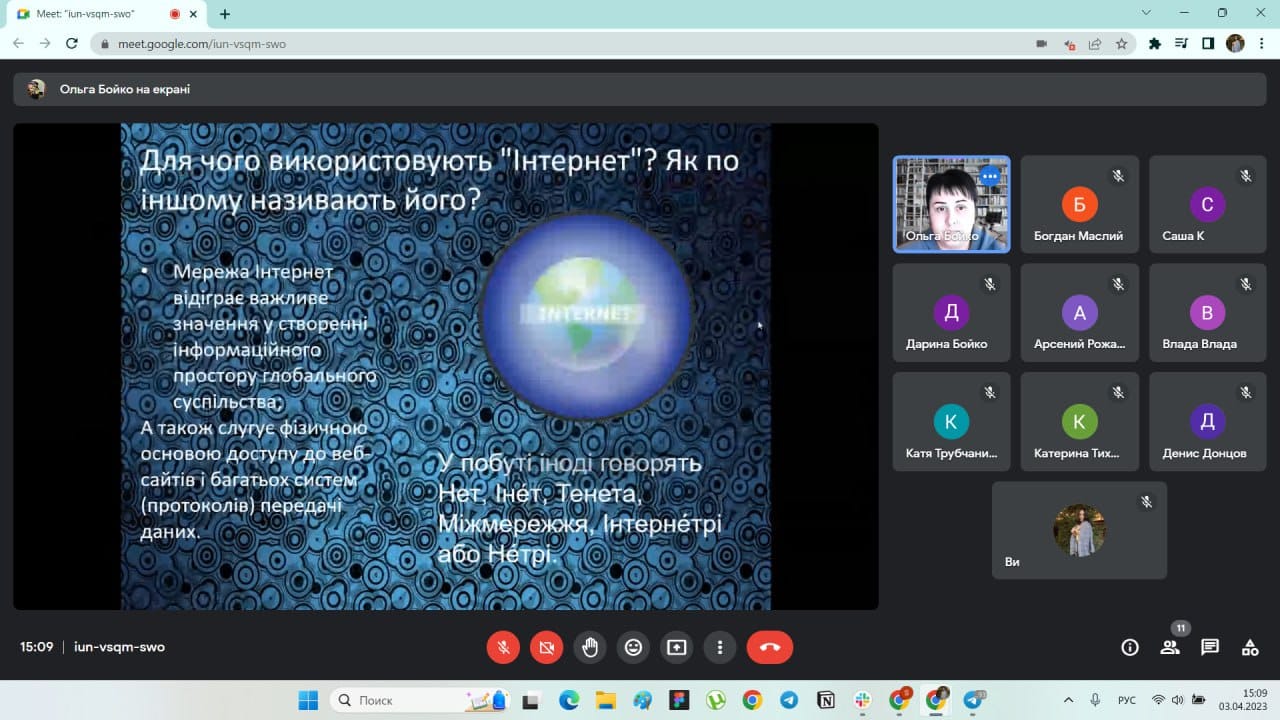Click the red leave call button

pos(769,647)
